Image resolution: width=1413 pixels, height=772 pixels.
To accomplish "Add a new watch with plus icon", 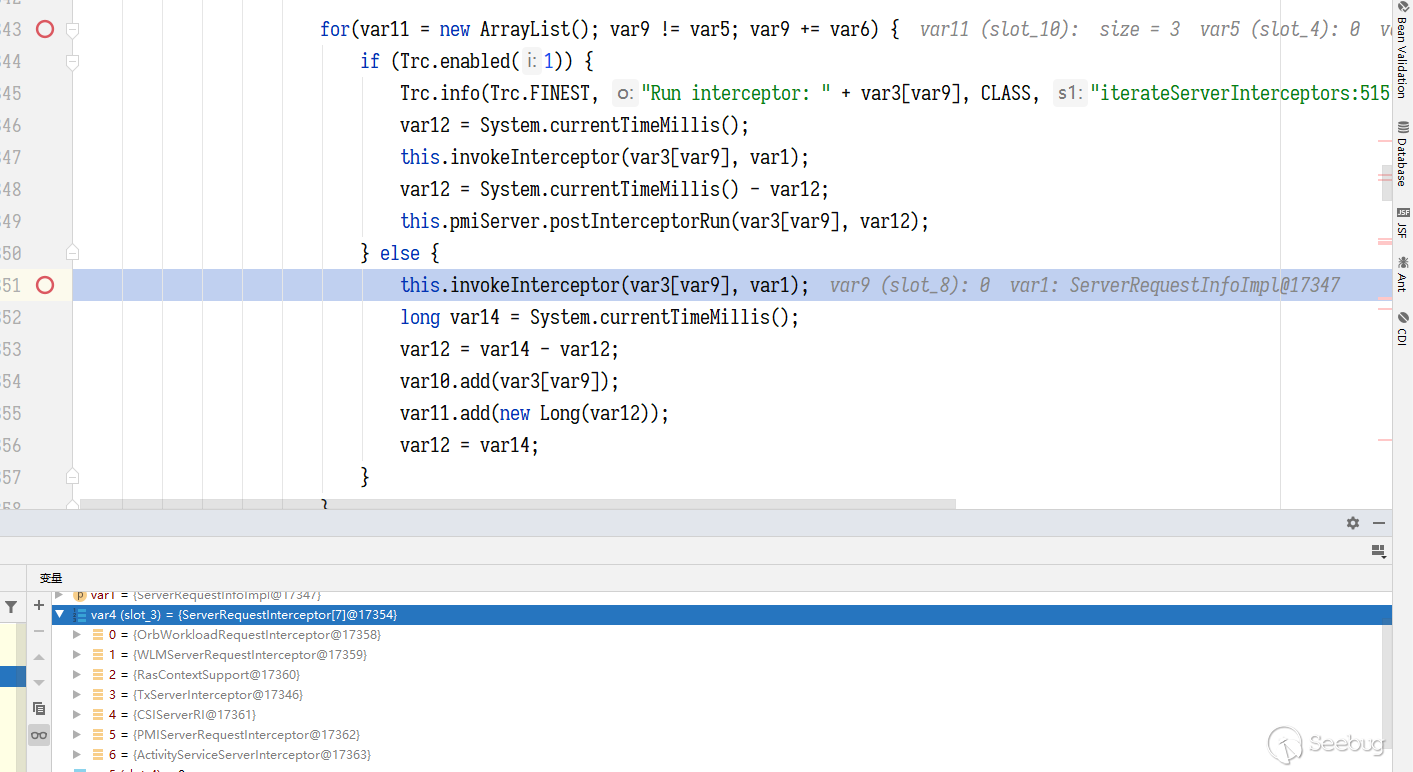I will pyautogui.click(x=39, y=605).
